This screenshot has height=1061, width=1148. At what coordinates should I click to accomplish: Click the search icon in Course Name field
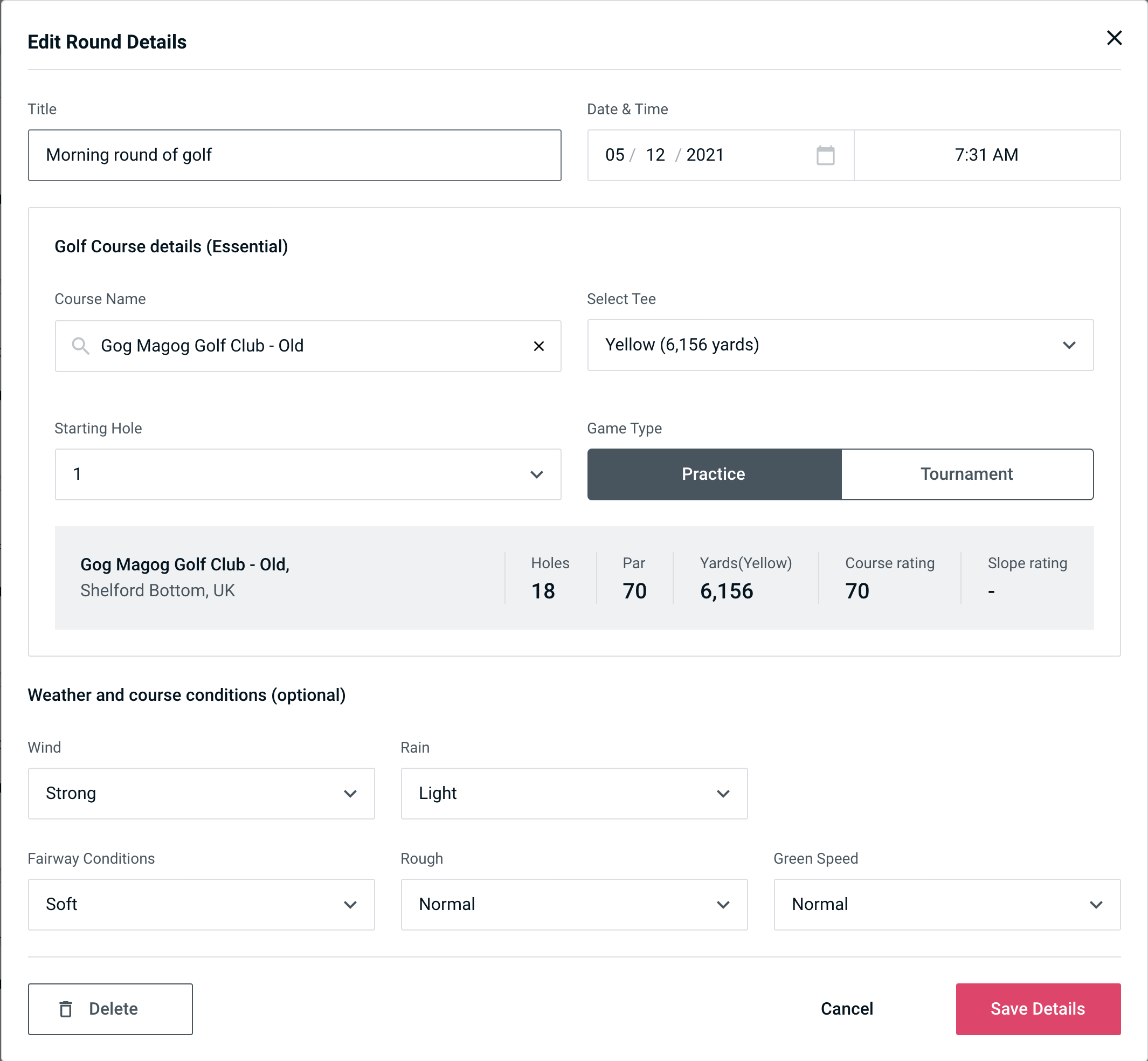pyautogui.click(x=80, y=346)
